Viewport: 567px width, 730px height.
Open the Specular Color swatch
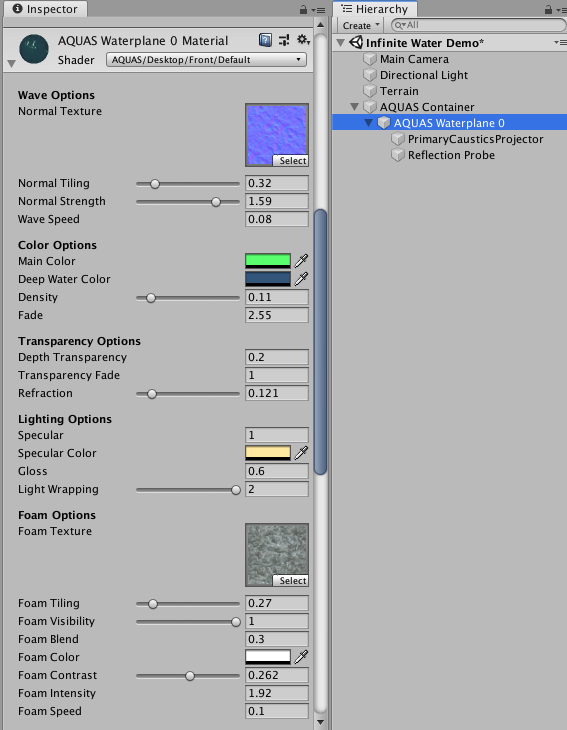point(268,453)
